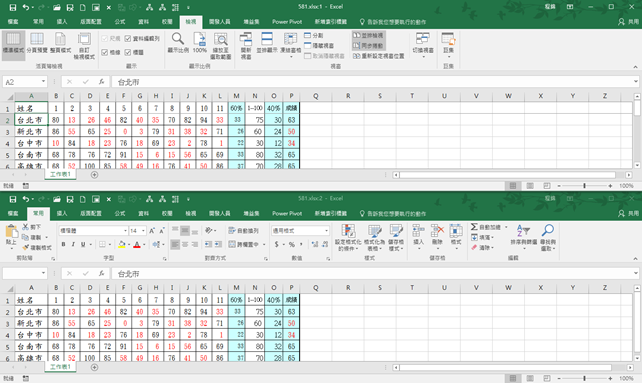Click Insert Function fx button in top window

click(102, 82)
